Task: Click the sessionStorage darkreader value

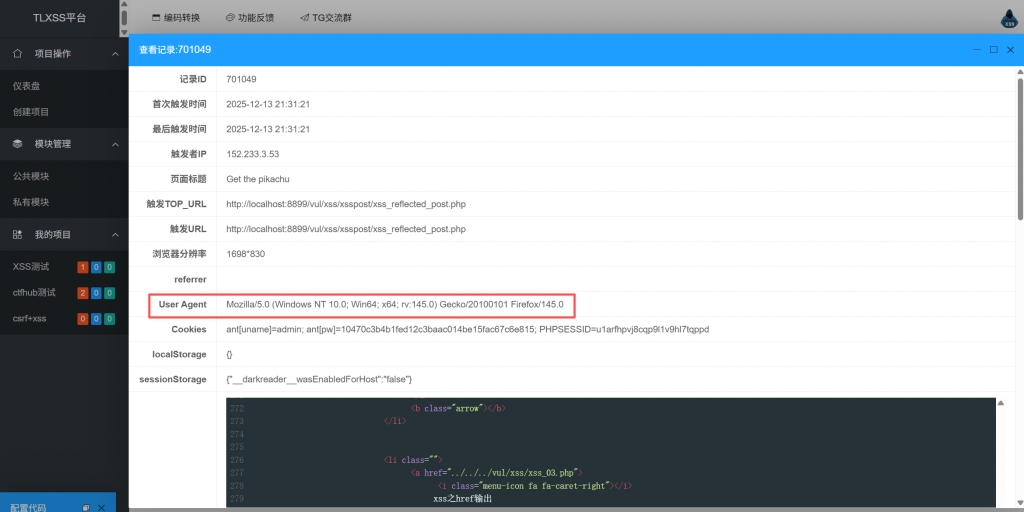Action: click(319, 379)
